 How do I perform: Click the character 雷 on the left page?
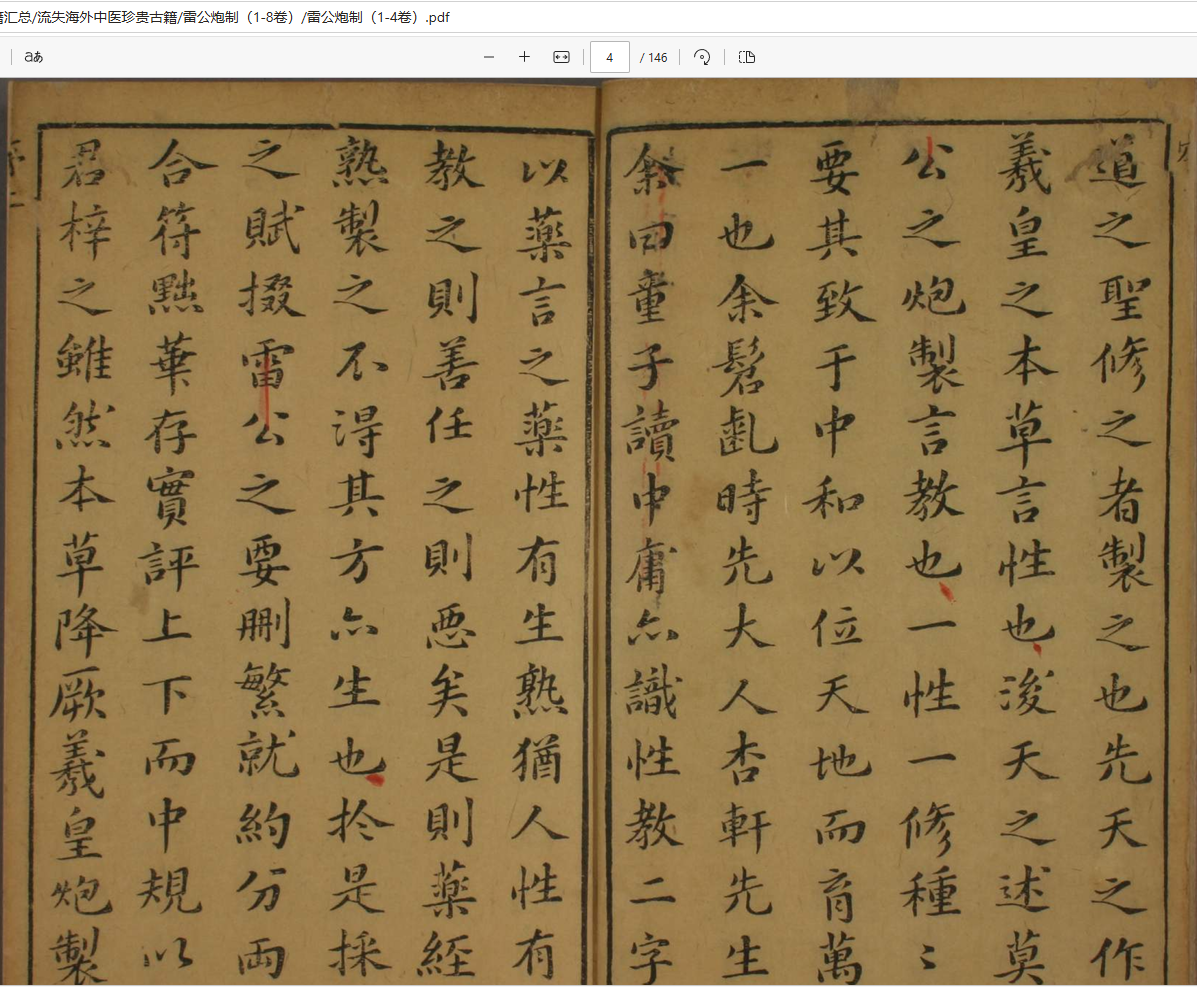[264, 367]
